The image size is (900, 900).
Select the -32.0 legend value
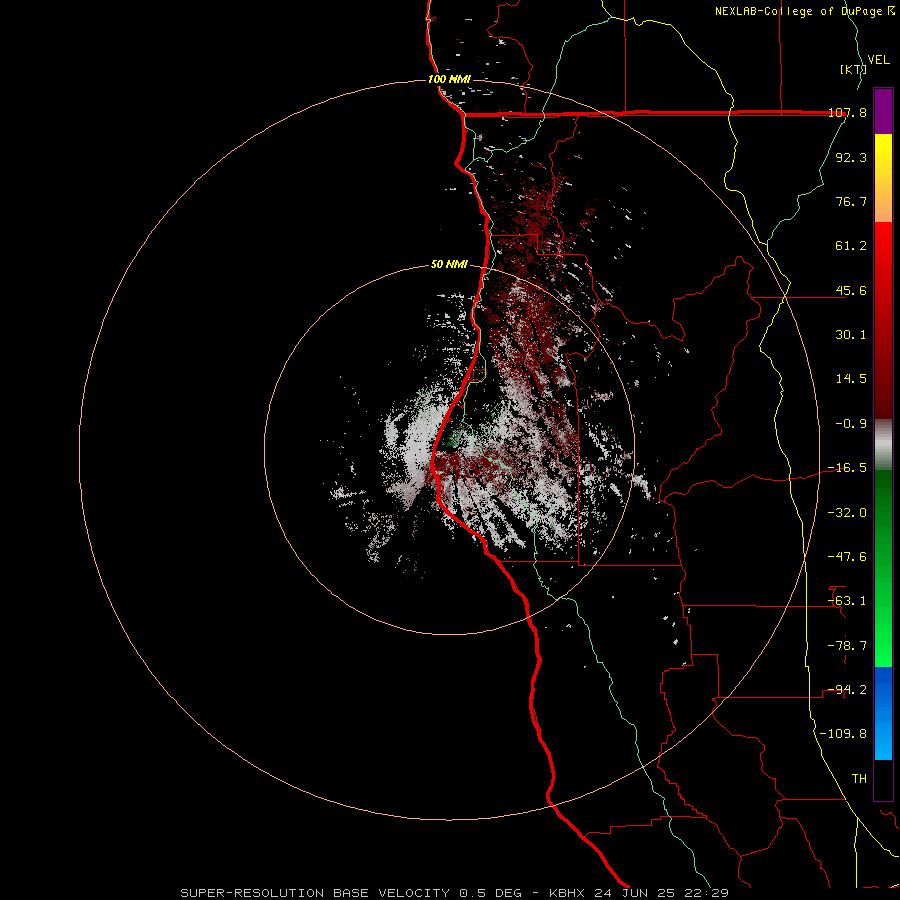click(x=847, y=513)
